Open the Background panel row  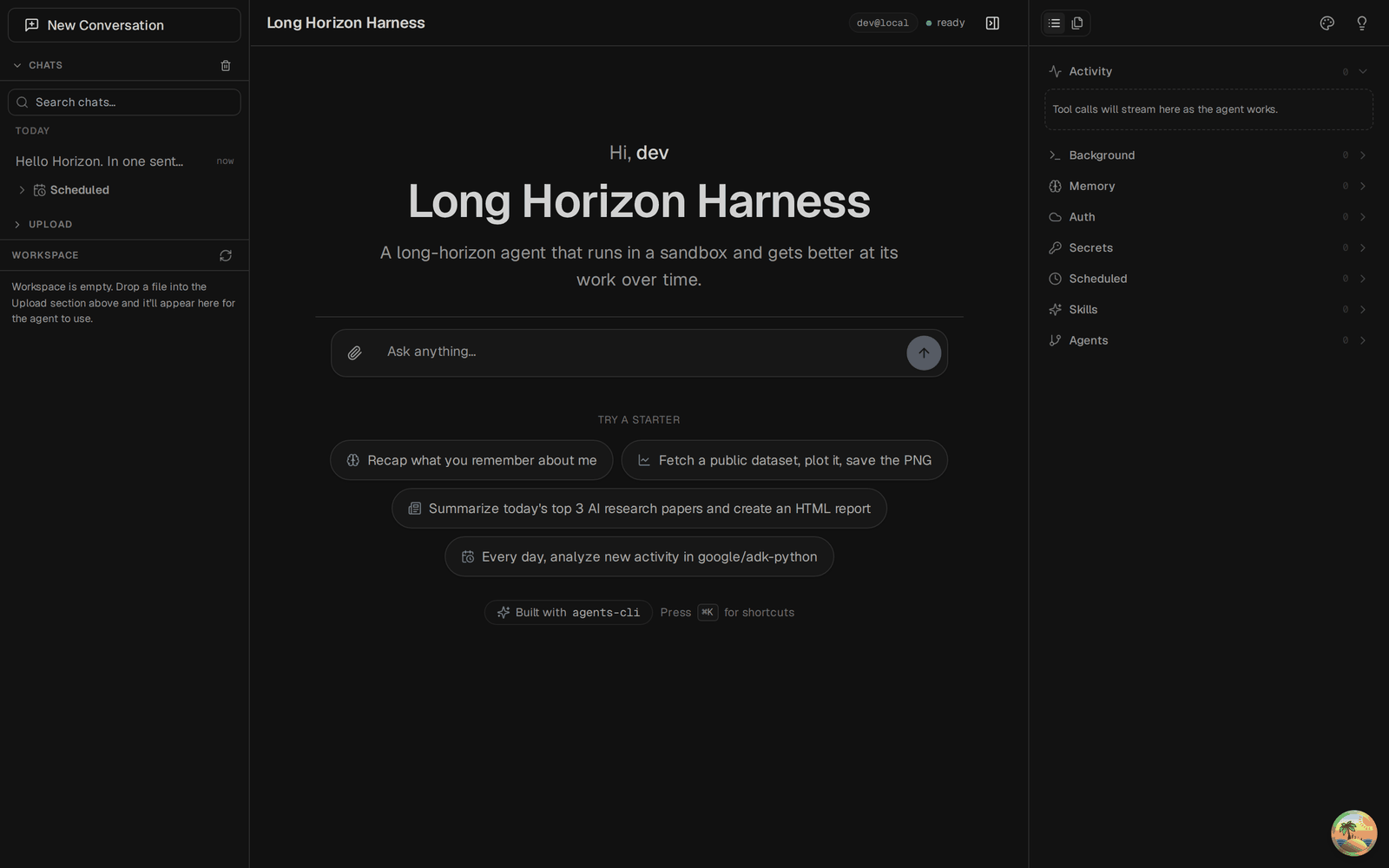1208,155
